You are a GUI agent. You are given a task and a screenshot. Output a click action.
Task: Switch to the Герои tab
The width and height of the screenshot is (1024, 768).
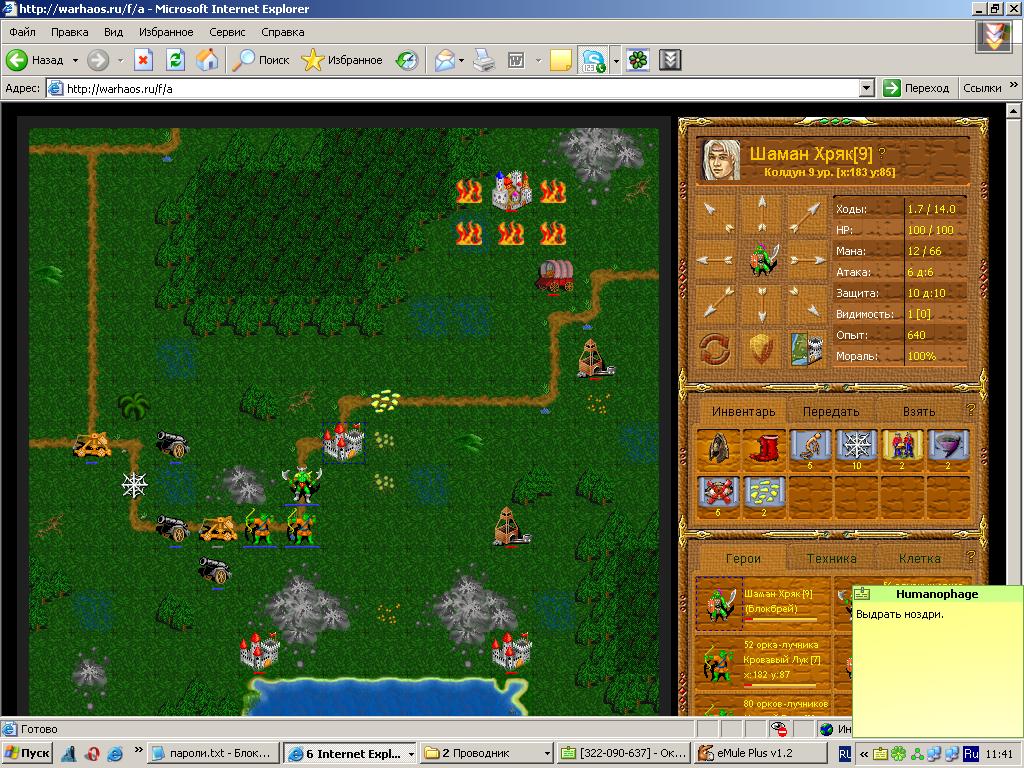pos(743,558)
